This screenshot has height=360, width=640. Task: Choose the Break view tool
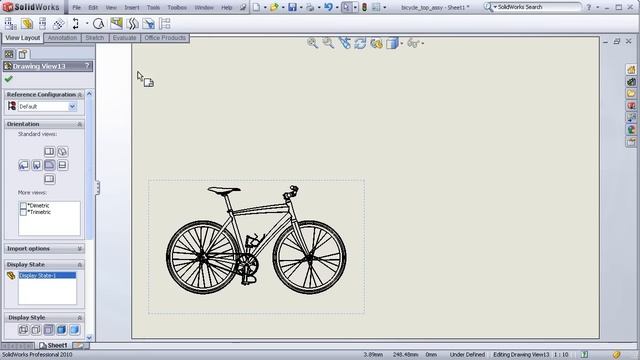pos(133,24)
